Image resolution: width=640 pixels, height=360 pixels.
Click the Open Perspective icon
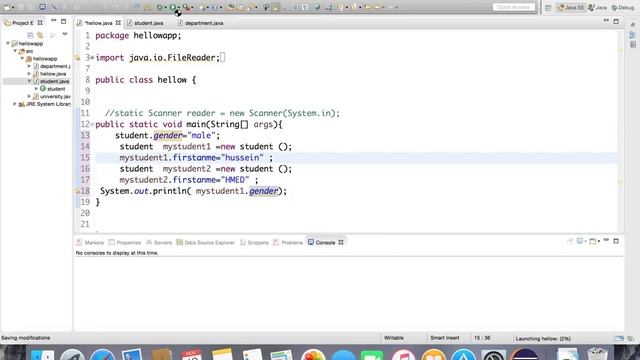(548, 7)
